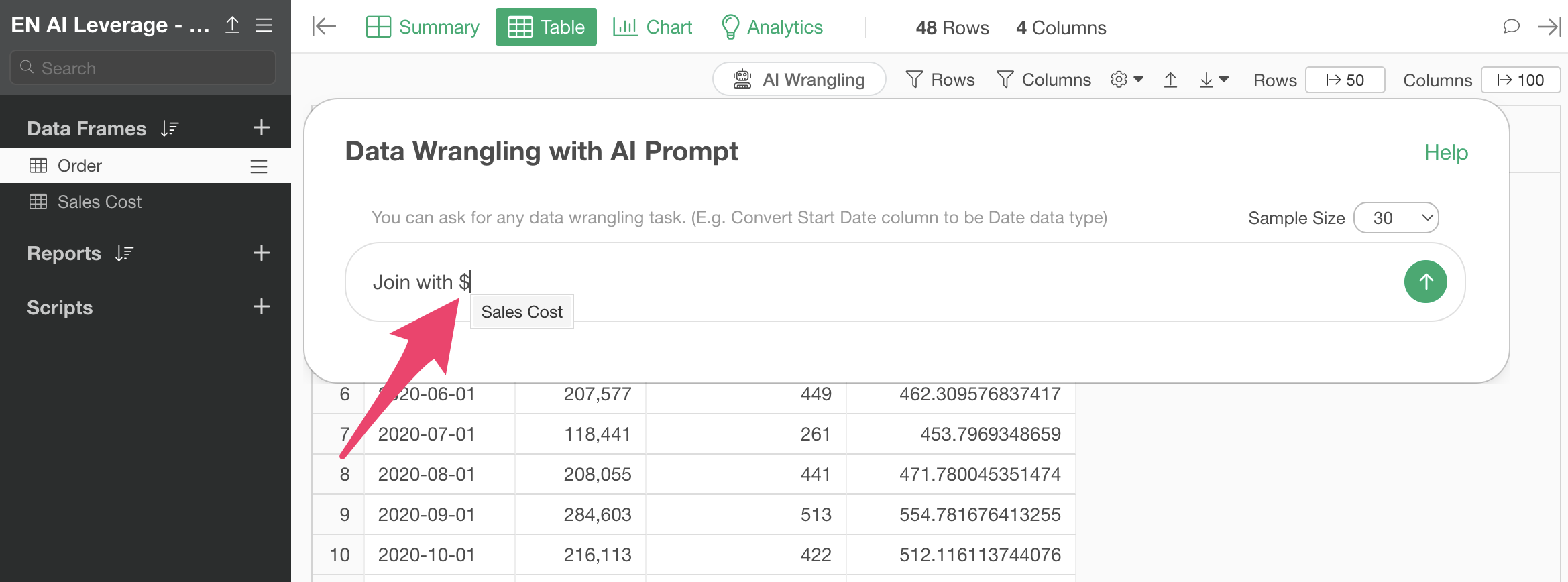Click the upload arrow toolbar icon
The height and width of the screenshot is (582, 1568).
pos(1170,80)
